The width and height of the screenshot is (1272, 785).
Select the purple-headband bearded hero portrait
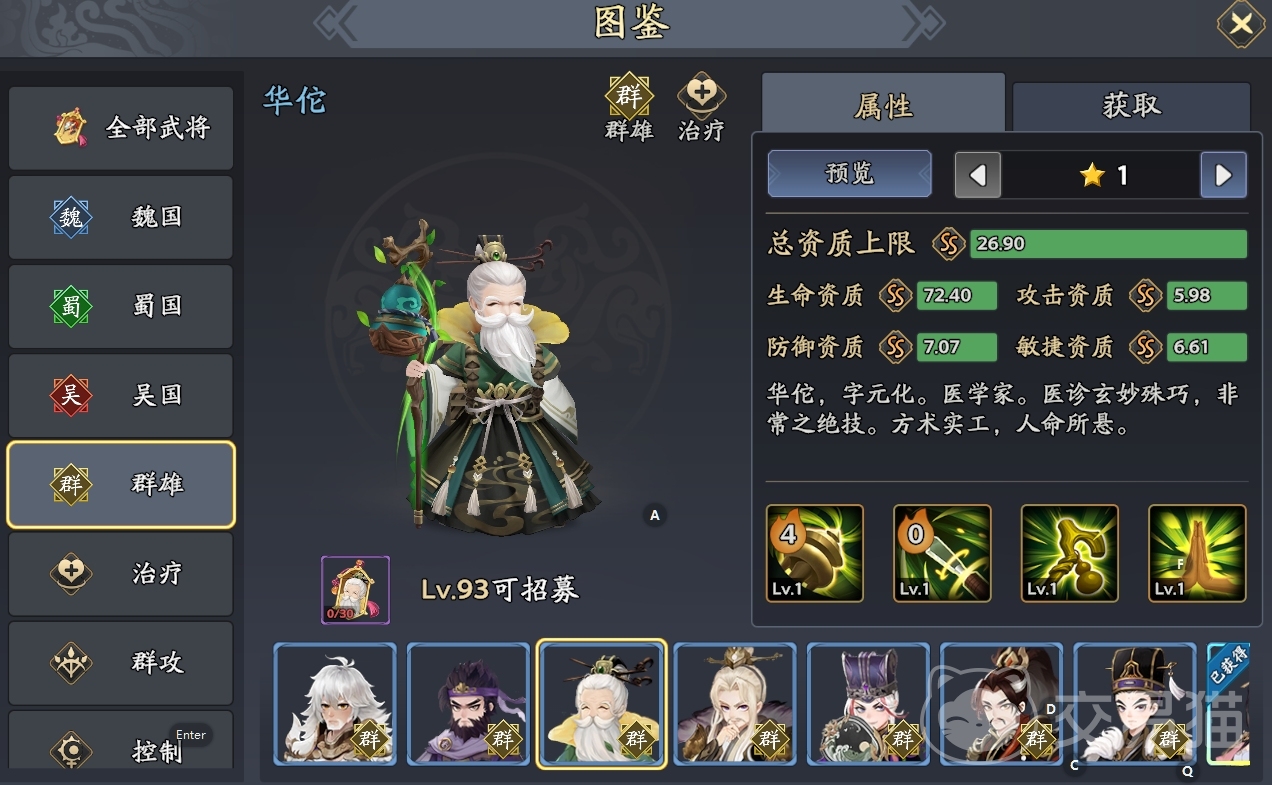point(468,704)
